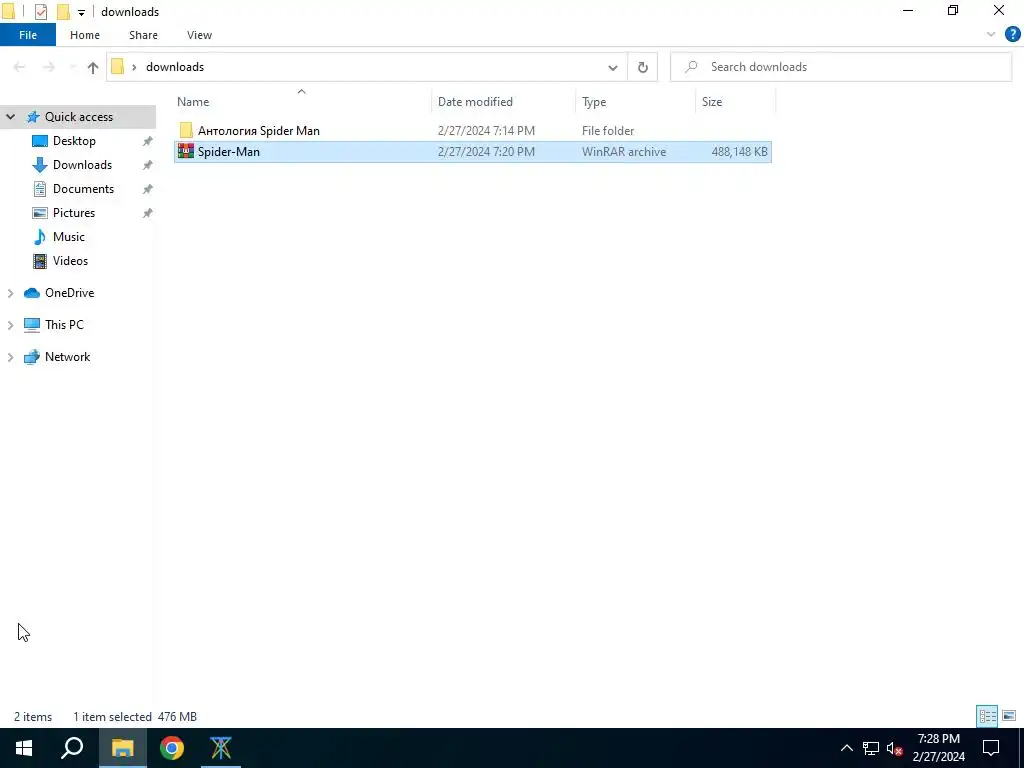
Task: Click the New folder quick access toolbar icon
Action: coord(63,12)
